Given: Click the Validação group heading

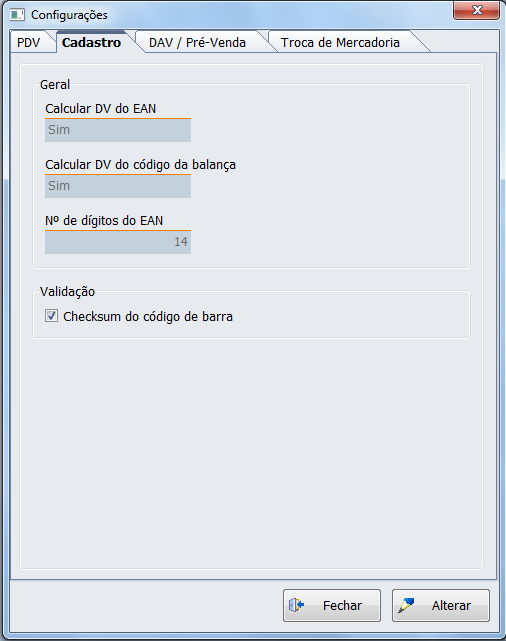Looking at the screenshot, I should [67, 292].
